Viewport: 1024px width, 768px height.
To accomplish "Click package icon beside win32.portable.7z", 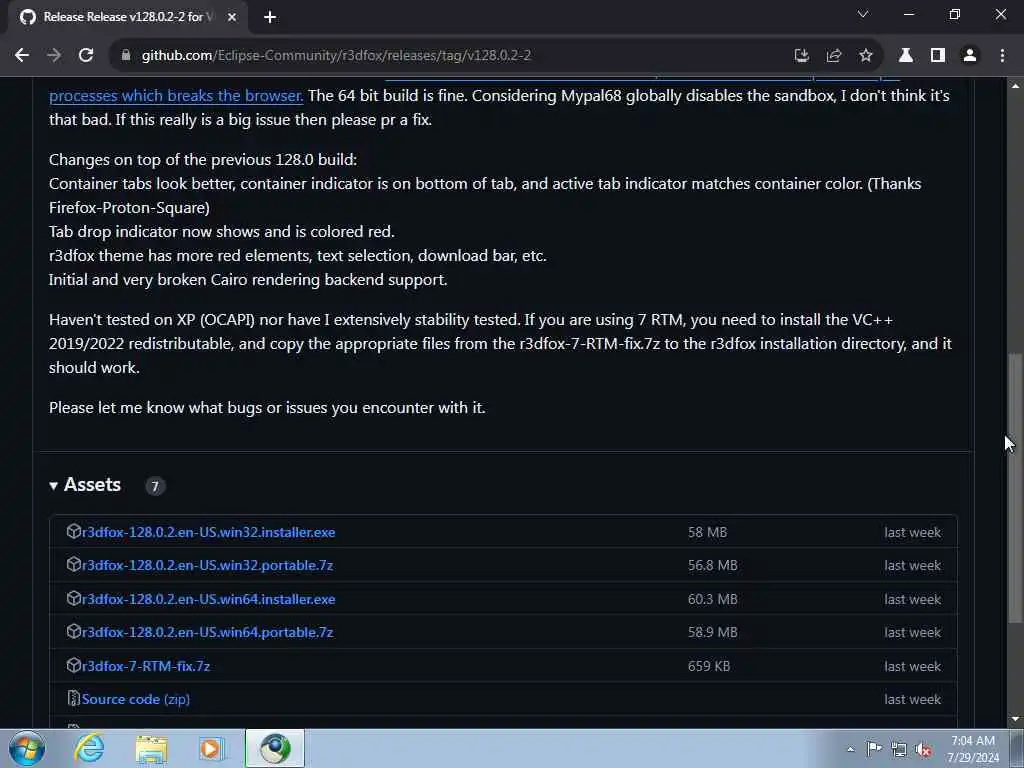I will 73,565.
